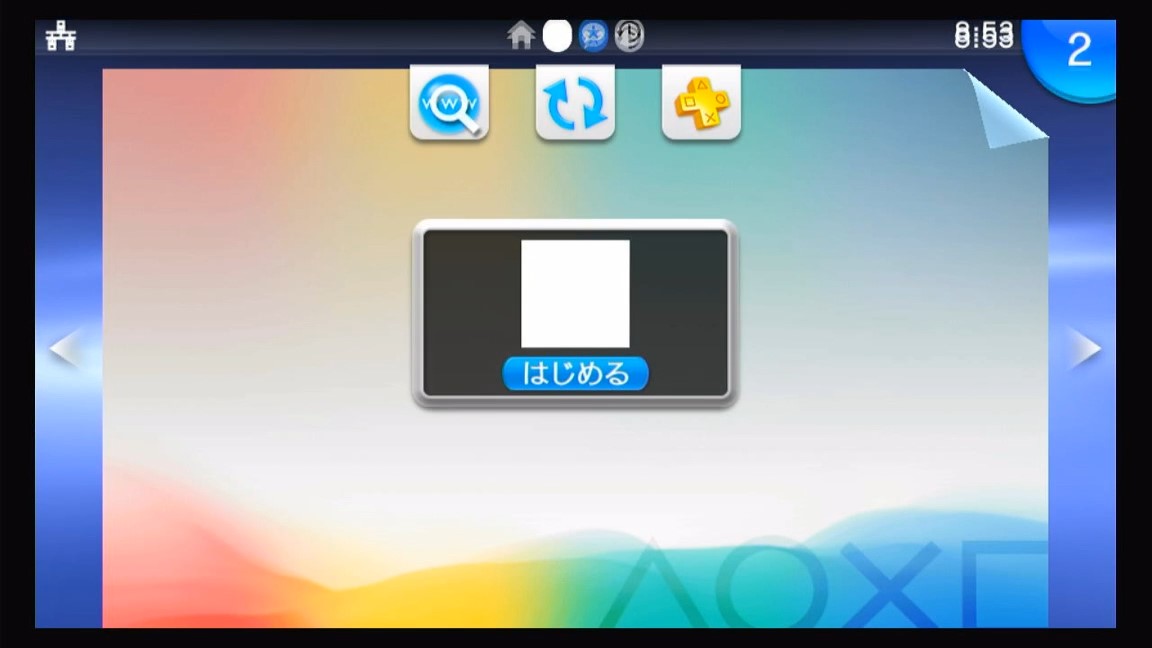
Task: Go to next screen with right arrow
Action: click(x=1085, y=348)
